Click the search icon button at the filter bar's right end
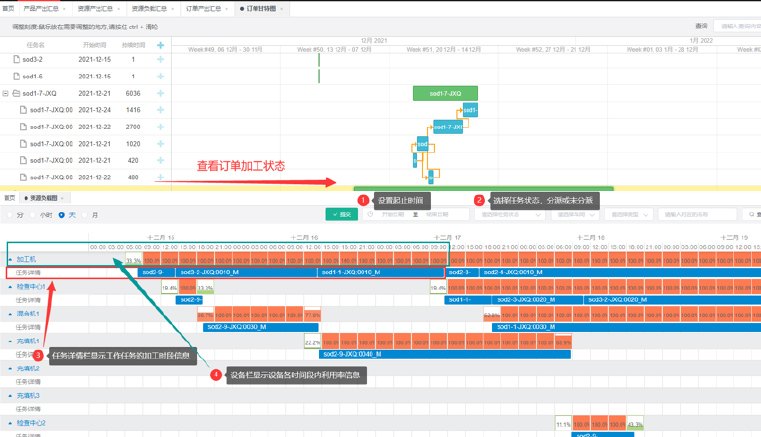Screen dimensions: 761x437 [x=752, y=214]
